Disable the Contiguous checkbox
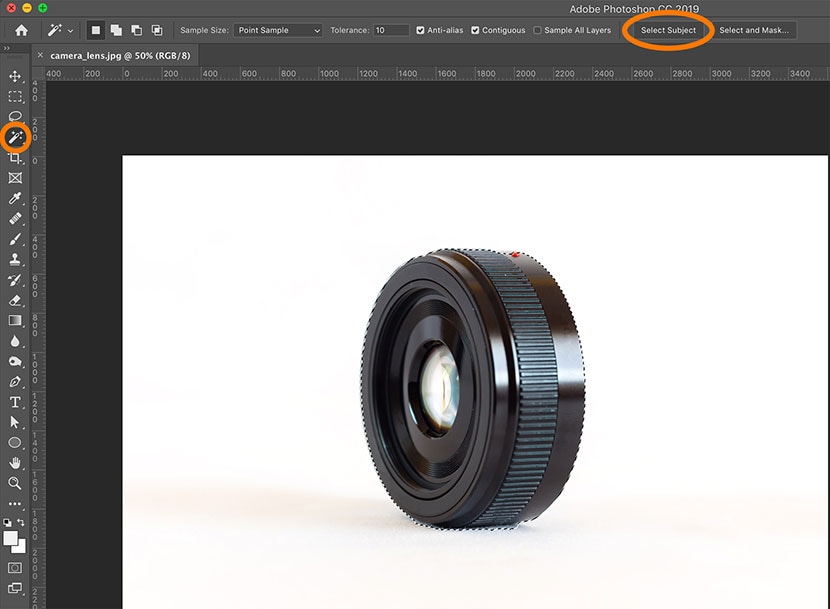830x609 pixels. pos(475,30)
